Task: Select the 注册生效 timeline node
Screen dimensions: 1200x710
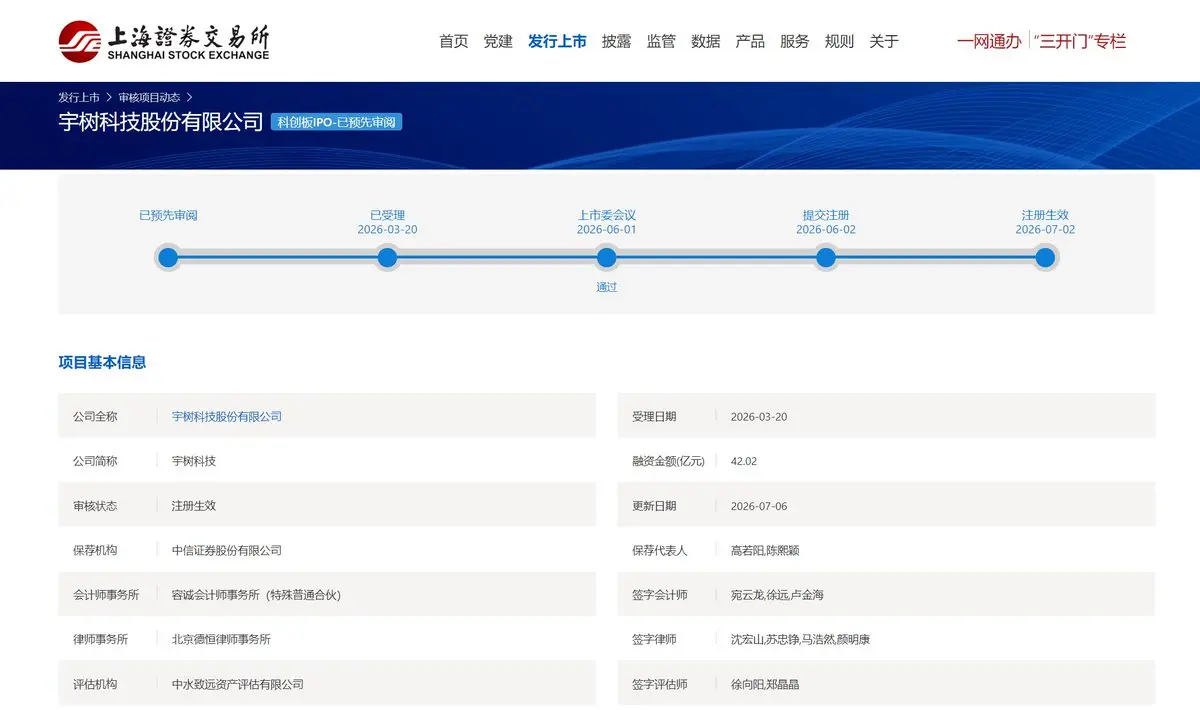Action: click(1045, 258)
